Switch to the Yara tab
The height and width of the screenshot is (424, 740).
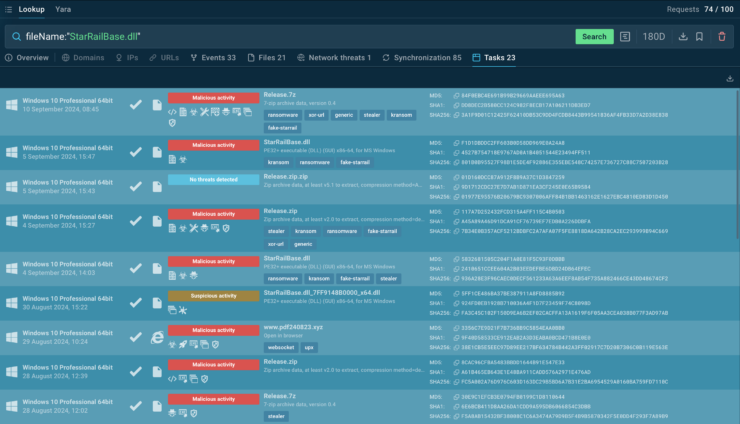[x=64, y=7]
